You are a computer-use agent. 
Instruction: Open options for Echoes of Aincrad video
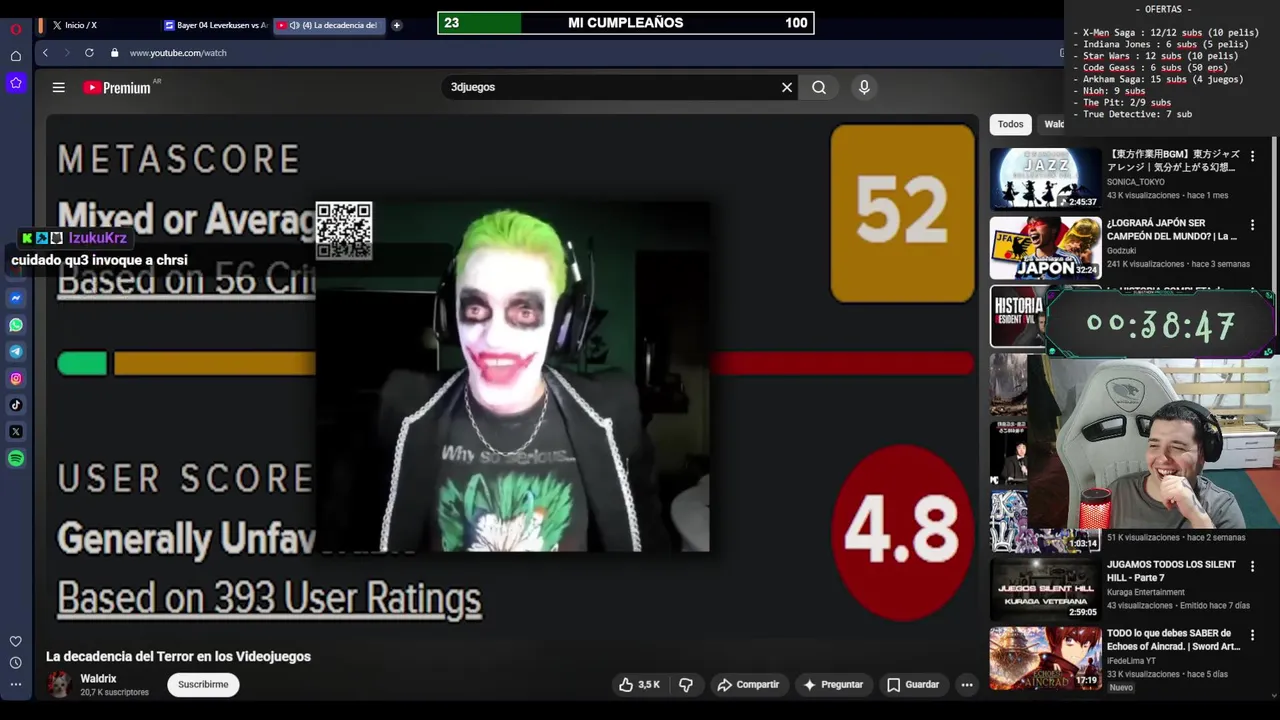(1252, 635)
